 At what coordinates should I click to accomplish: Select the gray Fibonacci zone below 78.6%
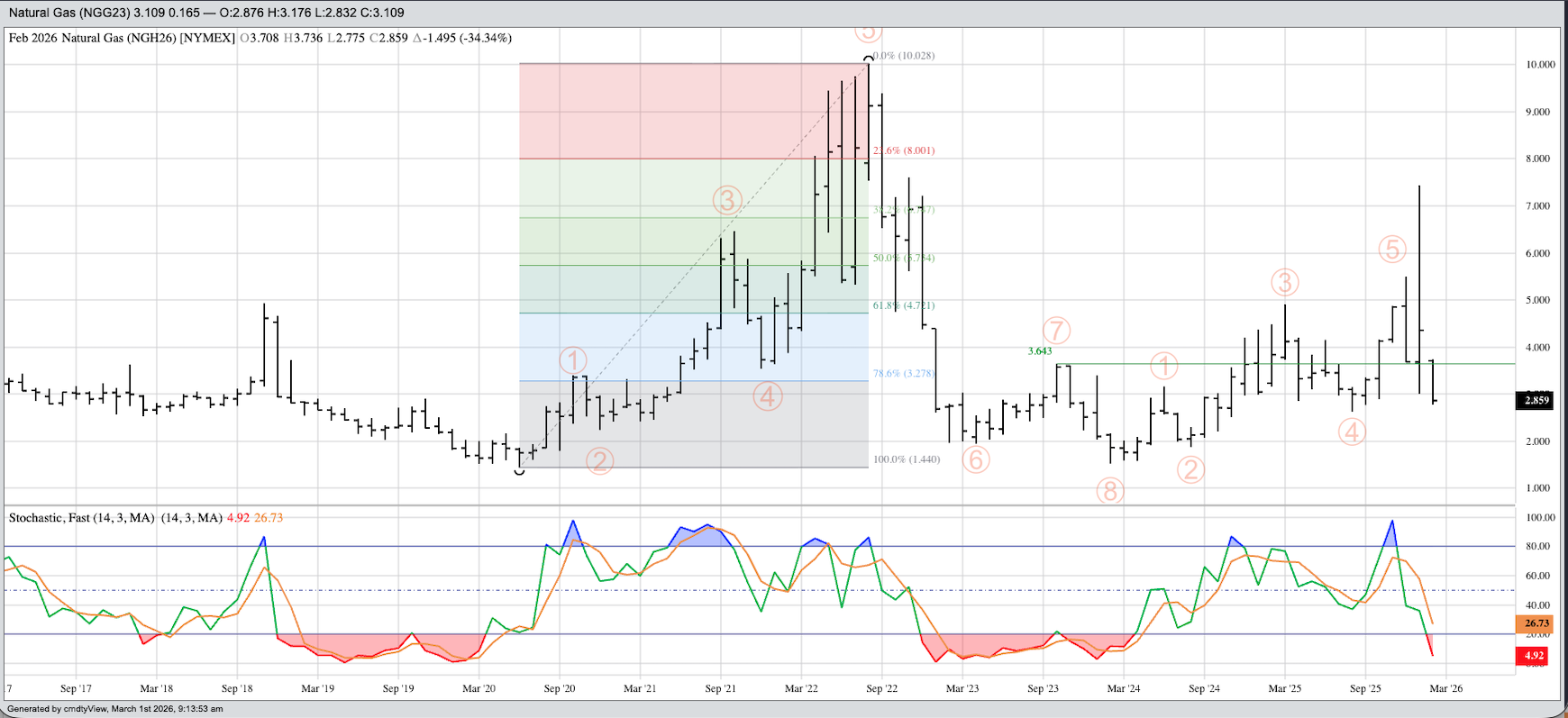pyautogui.click(x=694, y=423)
